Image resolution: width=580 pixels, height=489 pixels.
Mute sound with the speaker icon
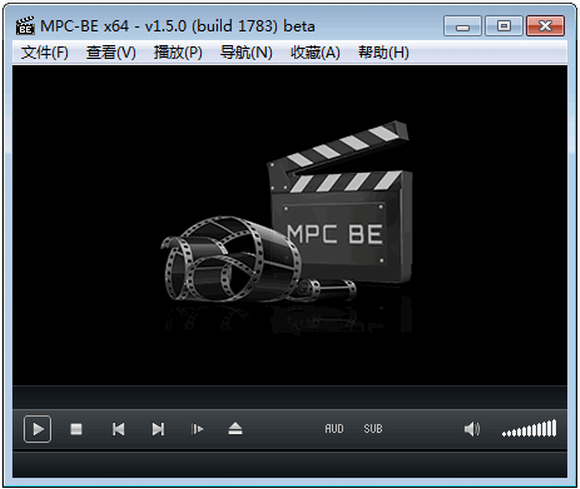click(x=472, y=429)
